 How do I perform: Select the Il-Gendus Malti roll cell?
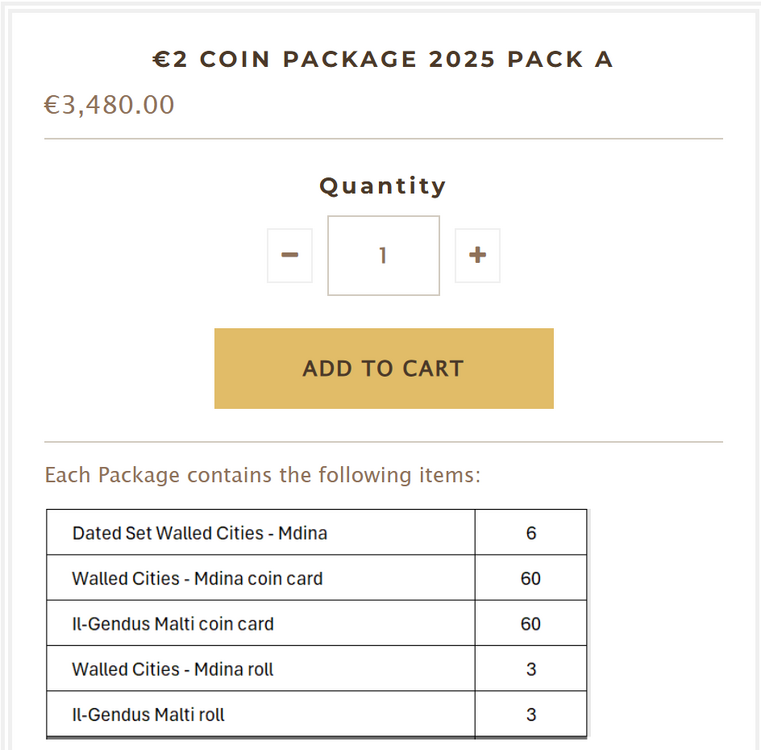tap(149, 715)
